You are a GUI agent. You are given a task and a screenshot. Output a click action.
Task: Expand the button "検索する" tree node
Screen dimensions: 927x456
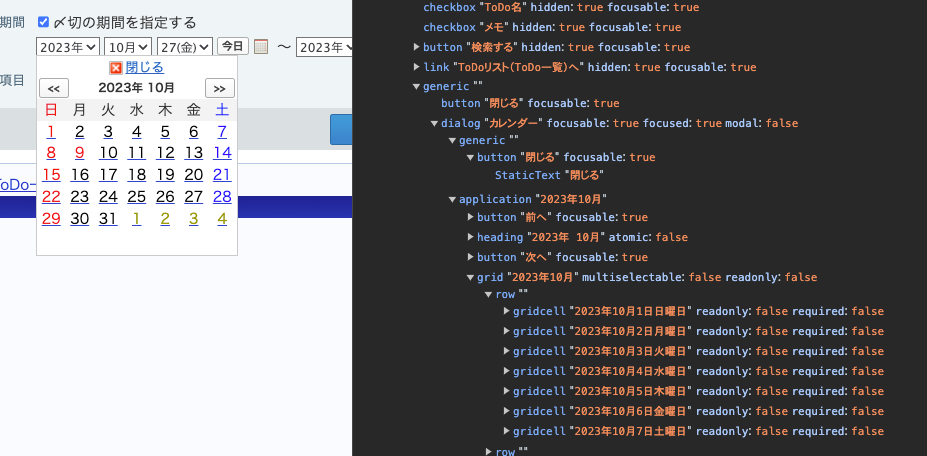tap(416, 47)
